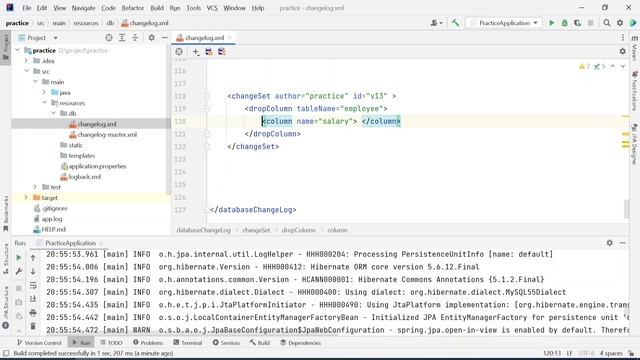Open editor tabs more options menu

(623, 38)
